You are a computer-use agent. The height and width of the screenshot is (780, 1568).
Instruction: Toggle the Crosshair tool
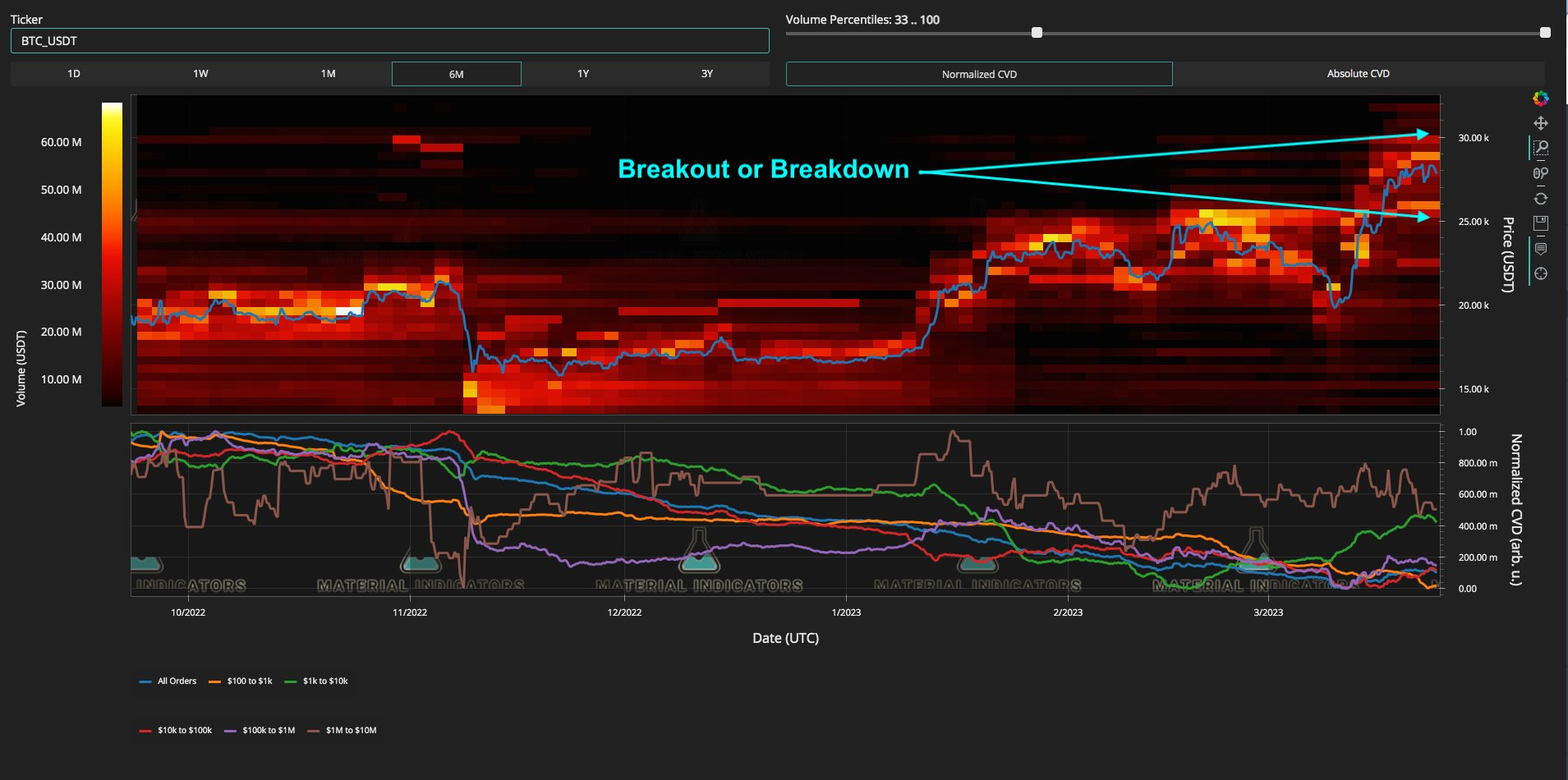pos(1541,273)
